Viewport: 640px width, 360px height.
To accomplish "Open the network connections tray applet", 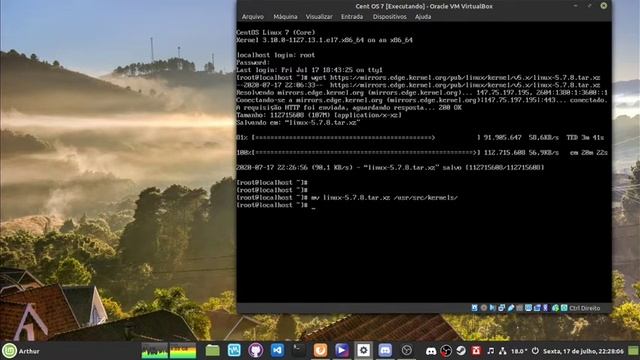I will tap(502, 351).
